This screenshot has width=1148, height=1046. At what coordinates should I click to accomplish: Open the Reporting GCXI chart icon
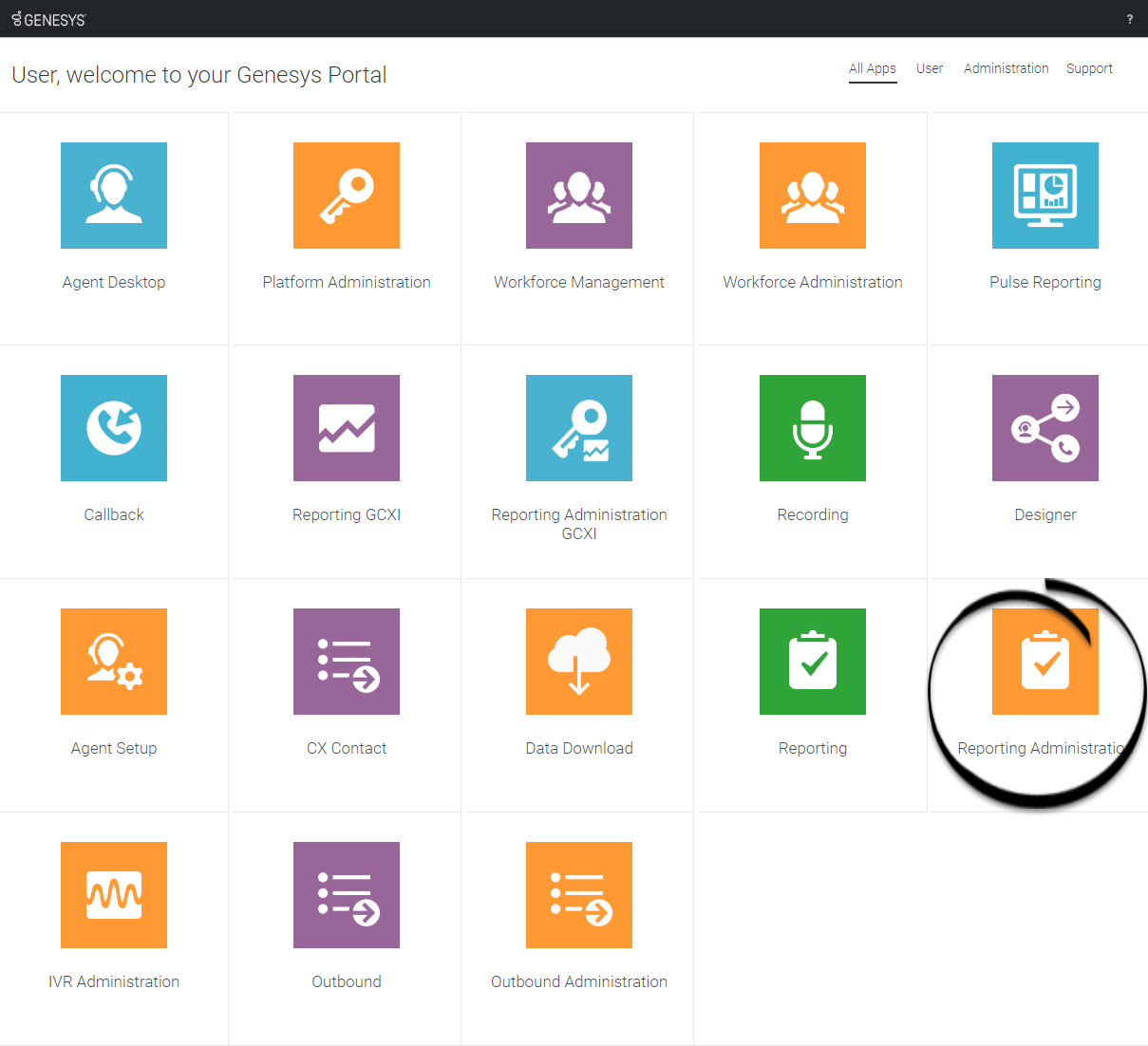[347, 428]
